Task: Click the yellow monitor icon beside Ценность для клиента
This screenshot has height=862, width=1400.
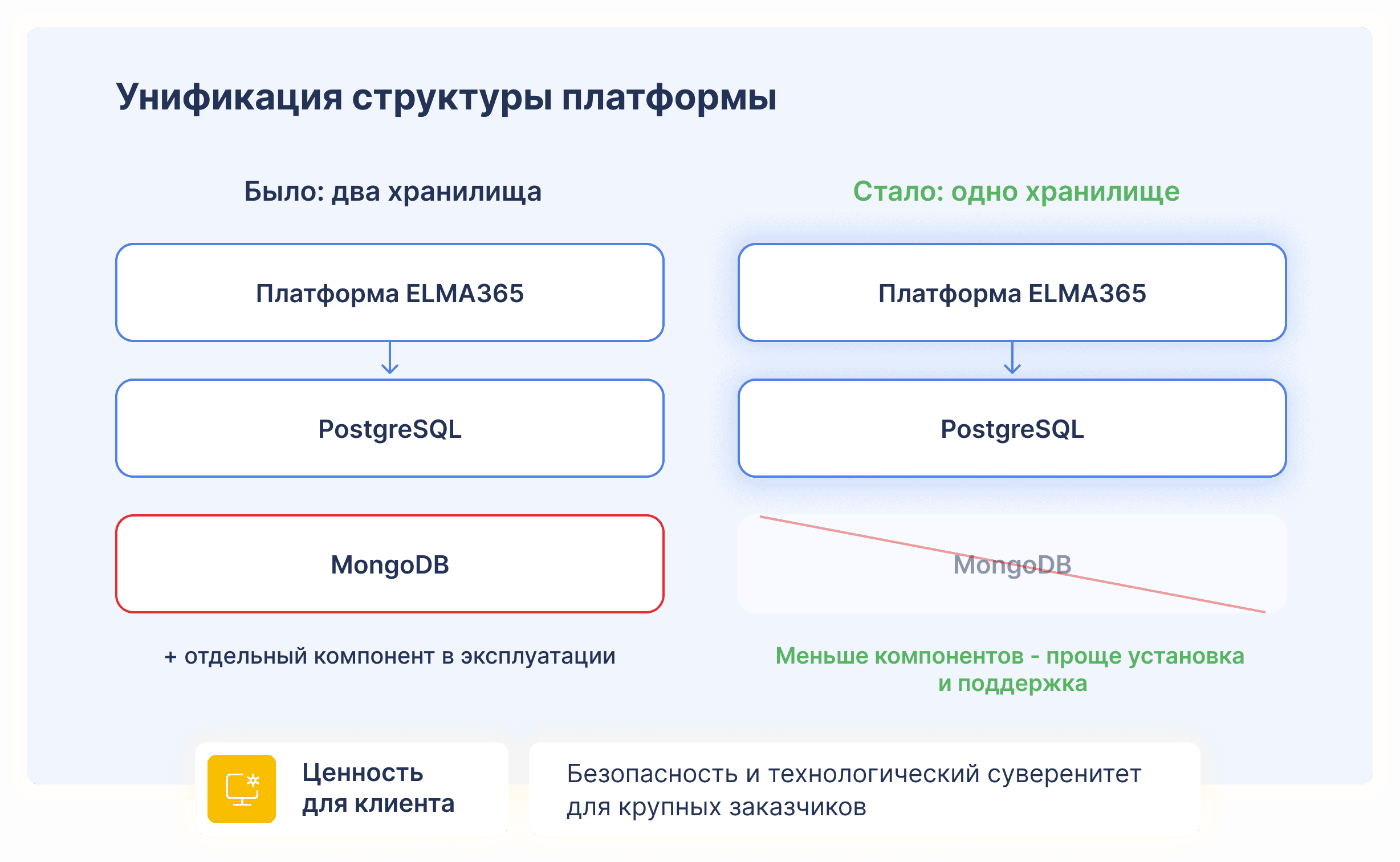Action: tap(242, 788)
